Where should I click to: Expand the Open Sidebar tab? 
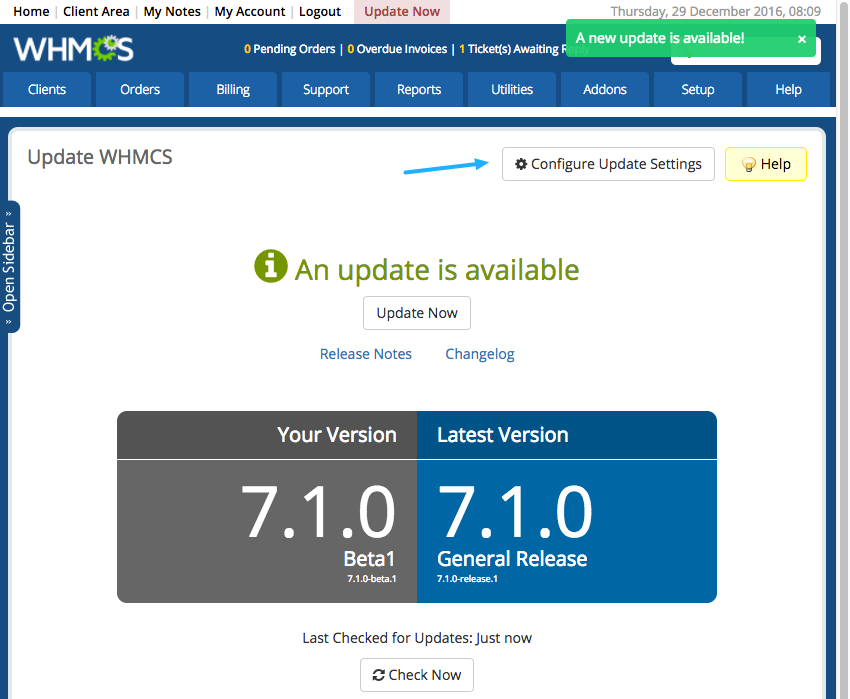tap(9, 267)
